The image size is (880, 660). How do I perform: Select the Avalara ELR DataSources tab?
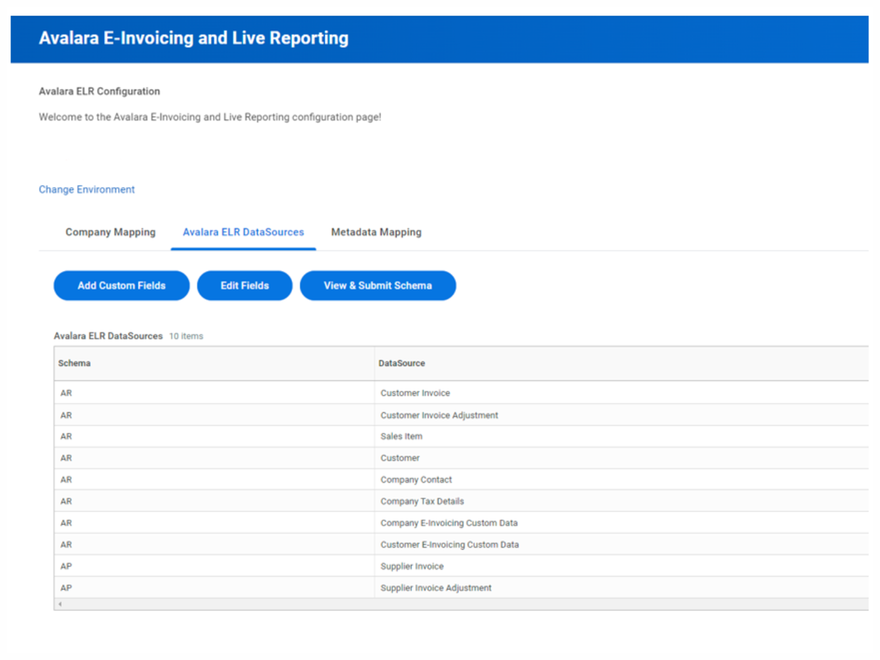tap(243, 230)
